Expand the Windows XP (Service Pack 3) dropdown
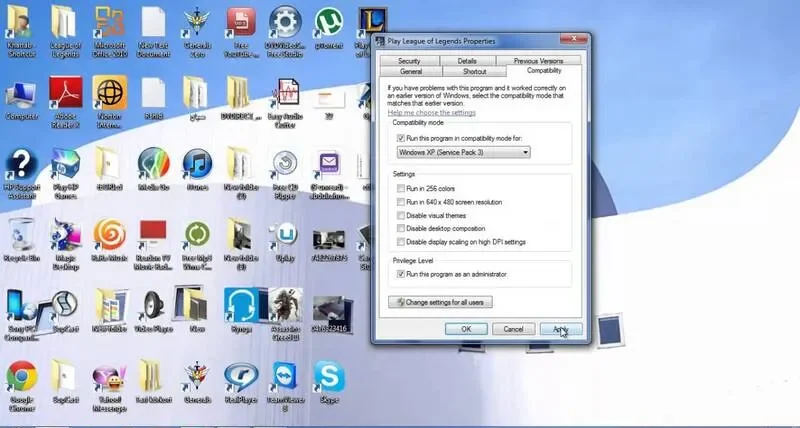The height and width of the screenshot is (428, 800). [463, 152]
